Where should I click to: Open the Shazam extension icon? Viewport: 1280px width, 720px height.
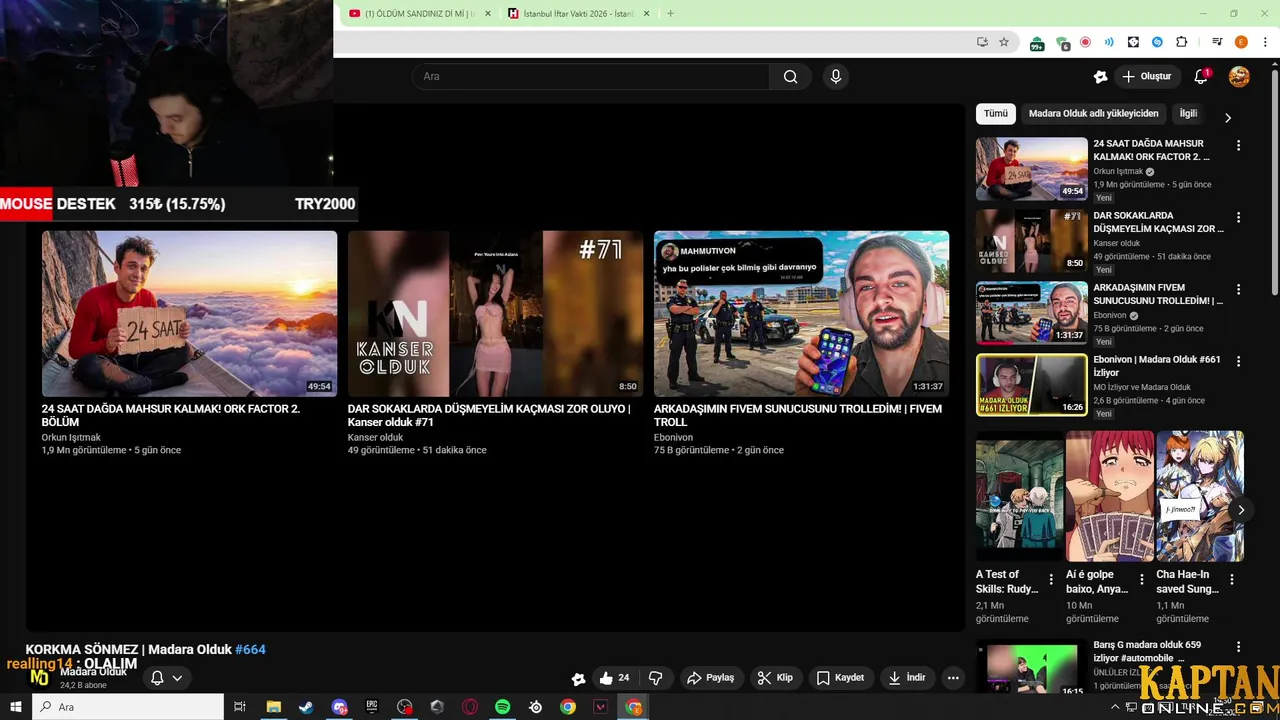click(1157, 42)
